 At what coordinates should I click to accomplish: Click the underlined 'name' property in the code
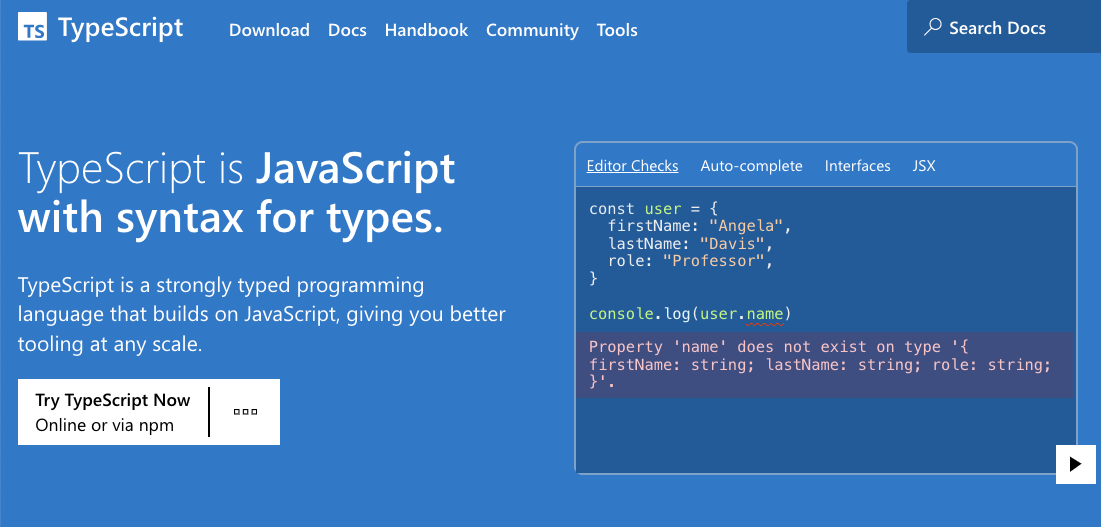click(765, 314)
